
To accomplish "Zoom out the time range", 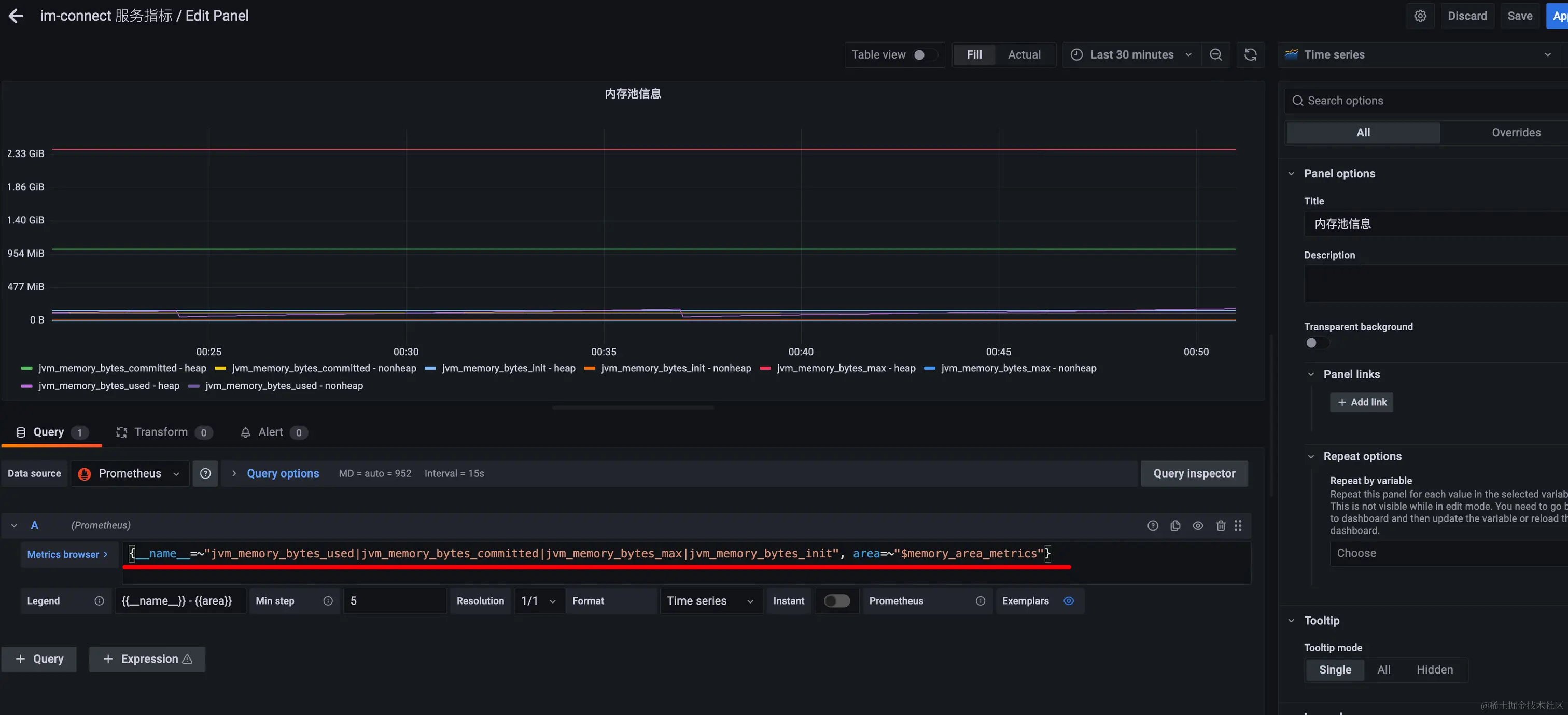I will point(1215,55).
